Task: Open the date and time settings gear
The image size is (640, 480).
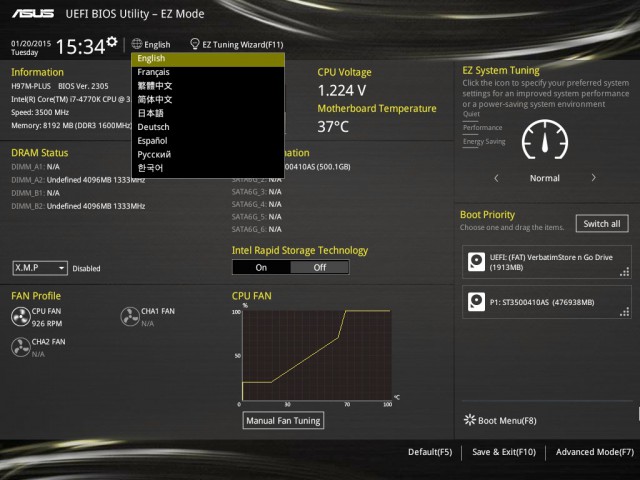Action: (x=112, y=42)
